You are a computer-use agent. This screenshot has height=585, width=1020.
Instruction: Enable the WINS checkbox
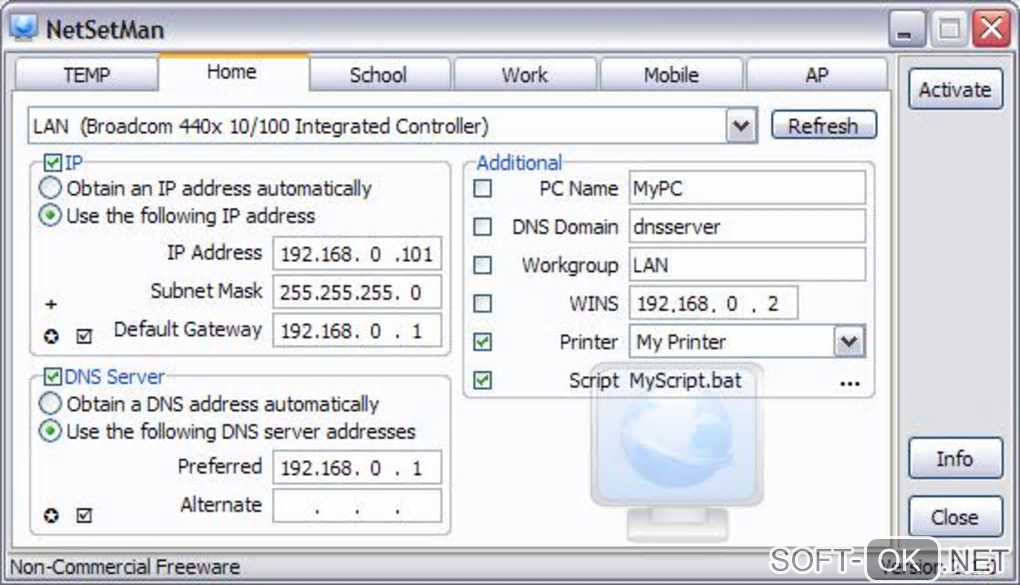[x=483, y=303]
